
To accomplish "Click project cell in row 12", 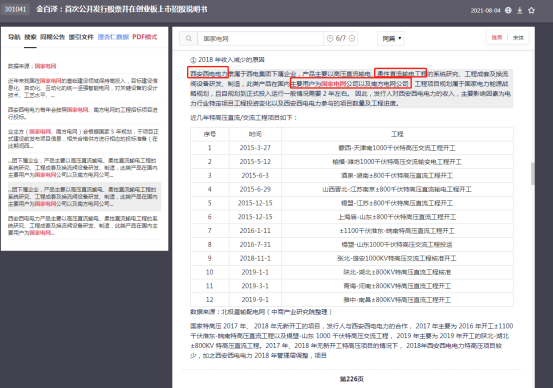I will point(397,299).
